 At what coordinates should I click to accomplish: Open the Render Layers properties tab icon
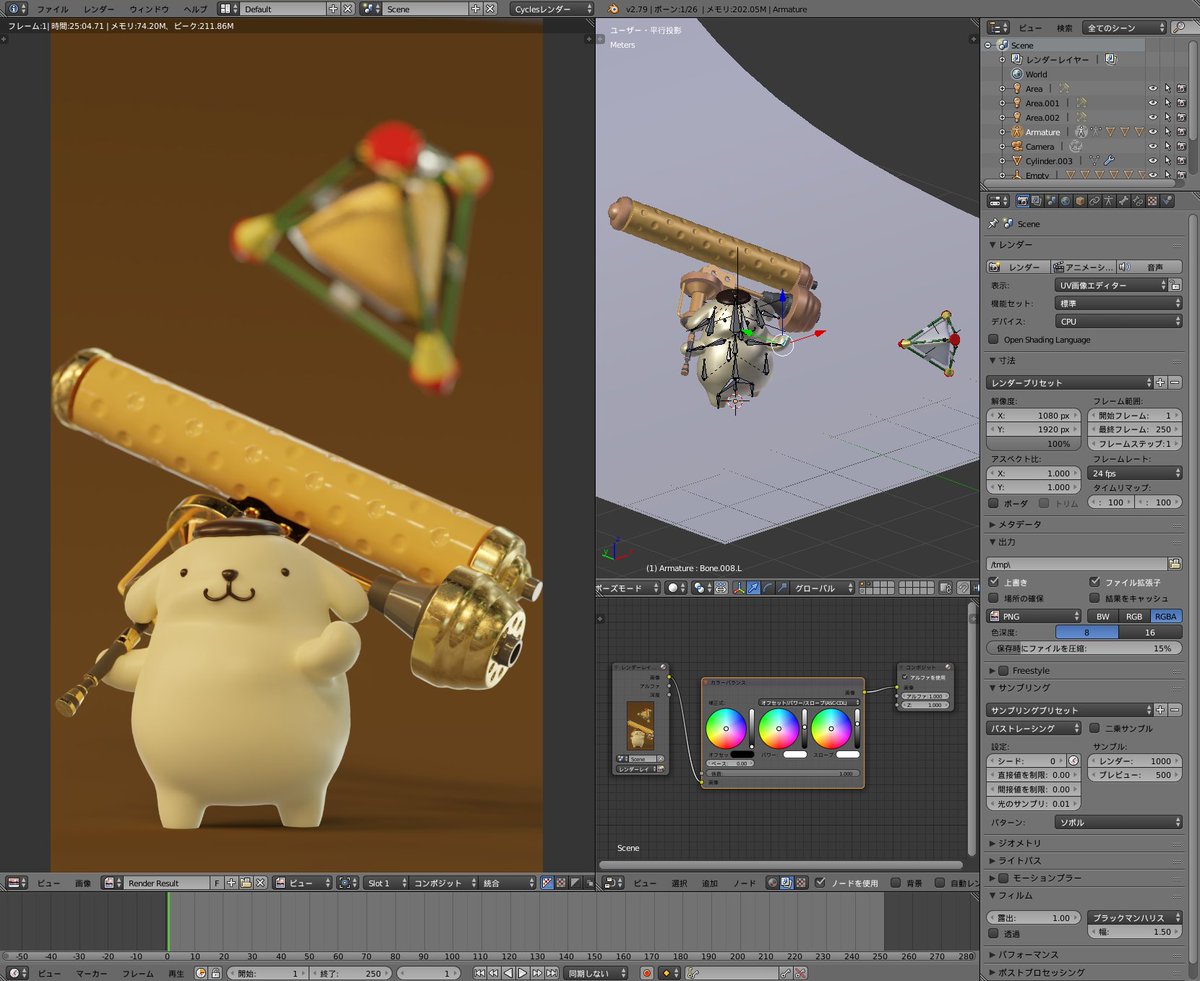[1037, 201]
